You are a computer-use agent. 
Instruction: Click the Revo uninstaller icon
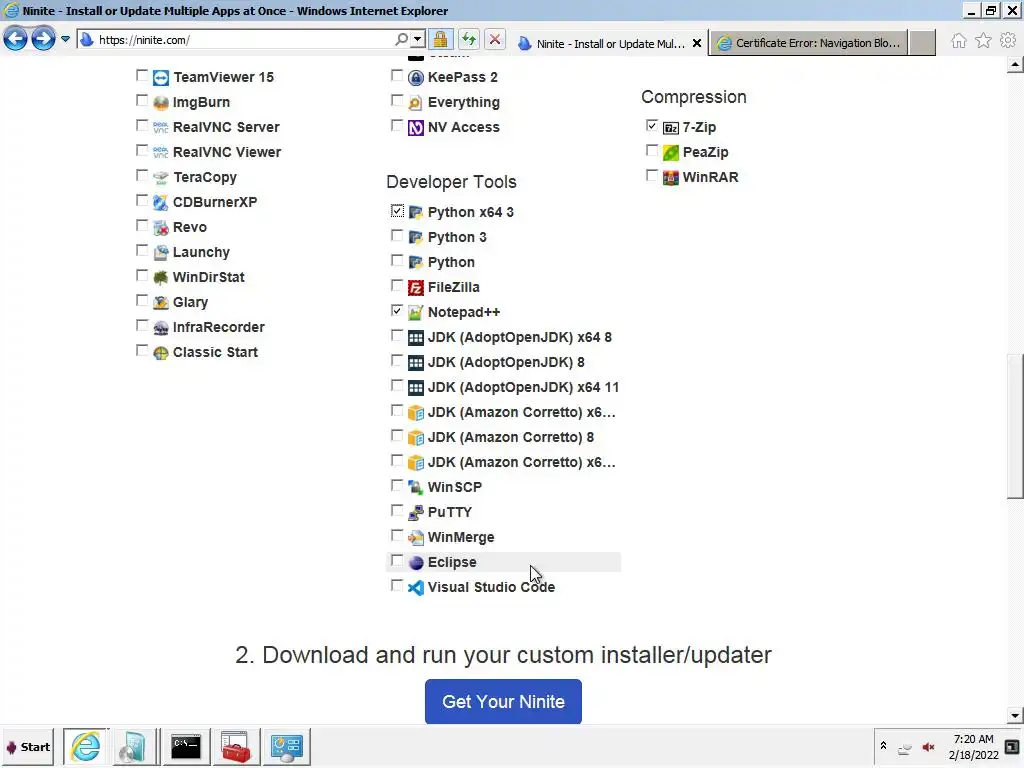[x=161, y=228]
